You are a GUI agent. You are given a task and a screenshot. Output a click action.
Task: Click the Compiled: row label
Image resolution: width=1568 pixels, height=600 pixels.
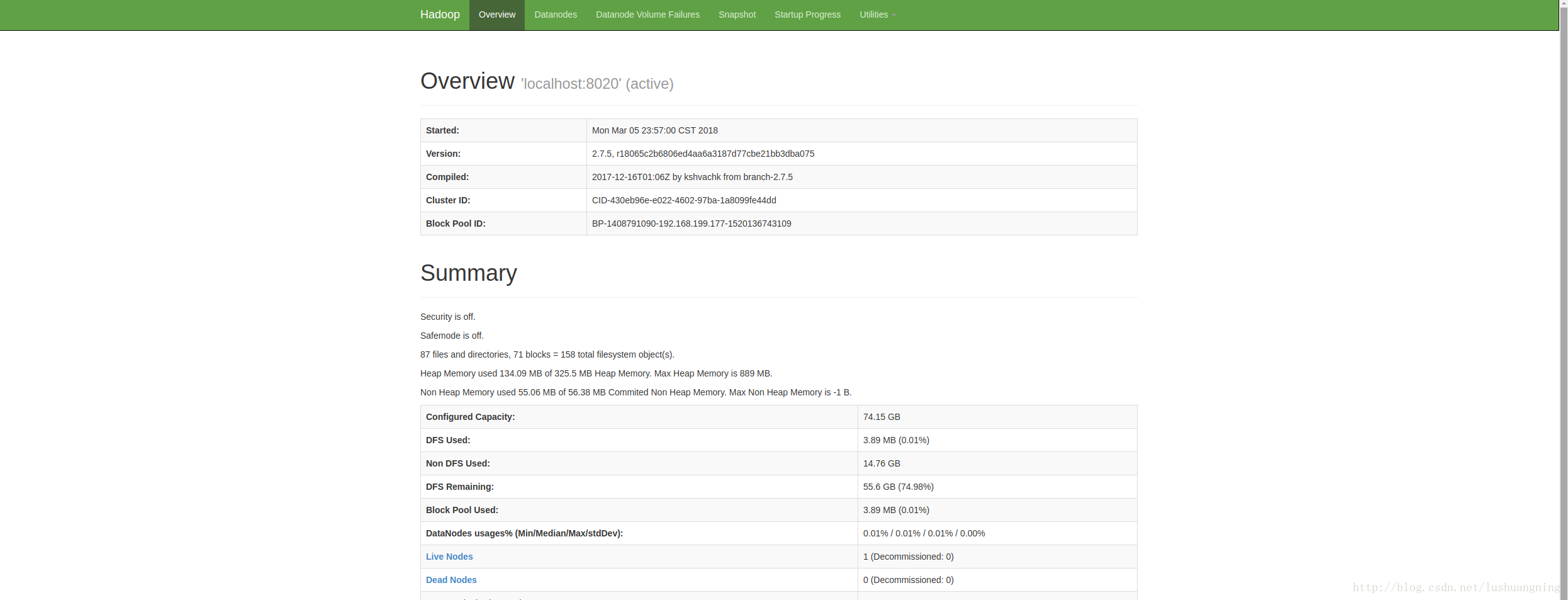(x=447, y=177)
